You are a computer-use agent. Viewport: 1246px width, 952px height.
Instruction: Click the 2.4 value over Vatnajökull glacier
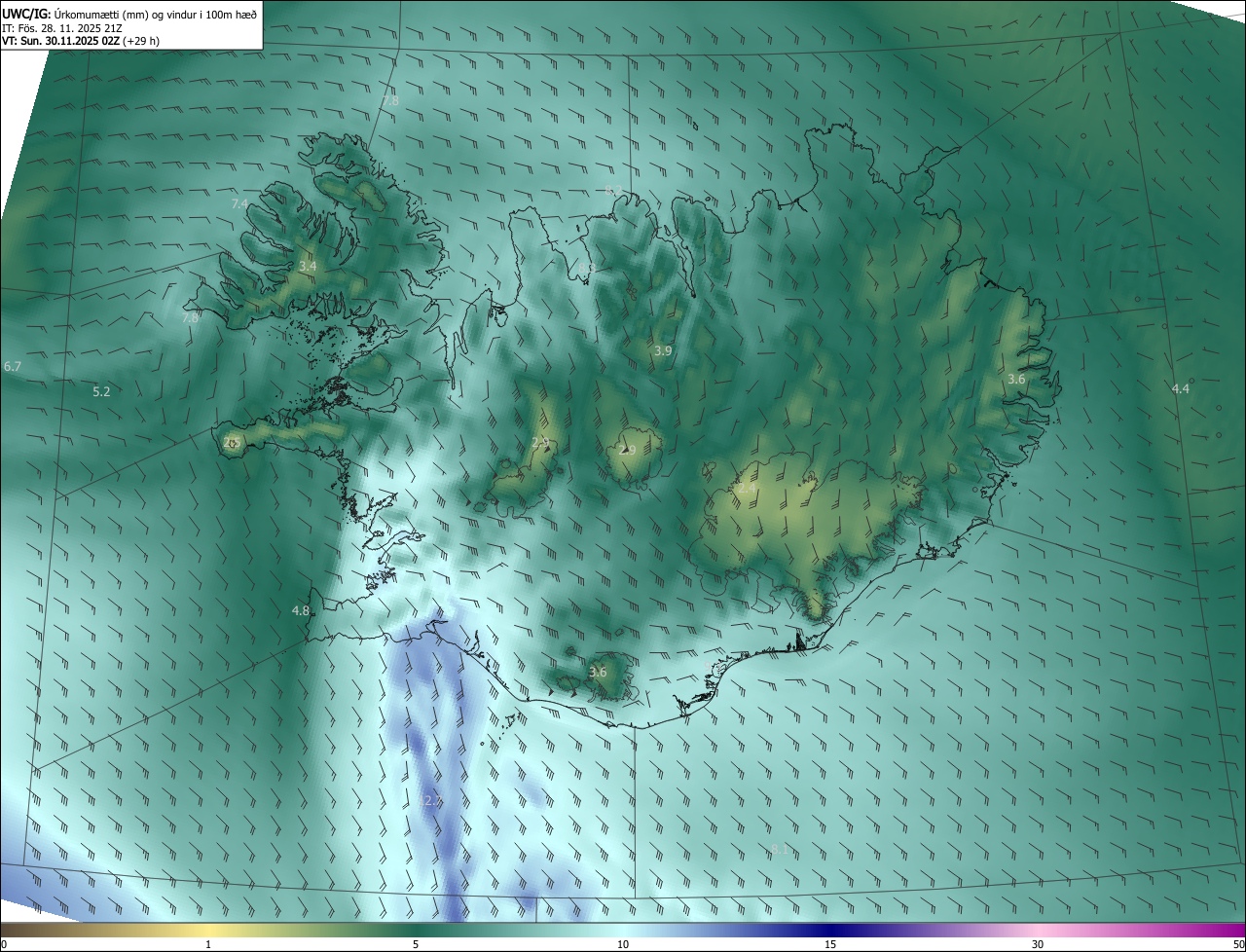pyautogui.click(x=746, y=489)
